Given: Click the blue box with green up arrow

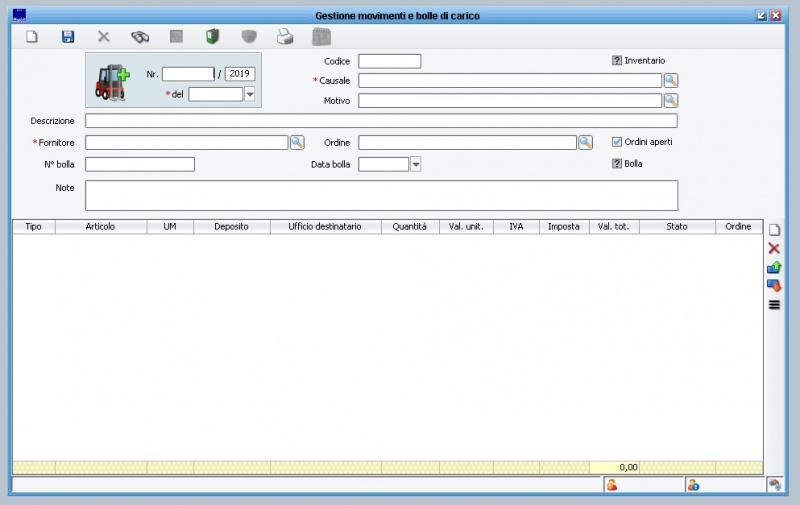Looking at the screenshot, I should tap(773, 267).
